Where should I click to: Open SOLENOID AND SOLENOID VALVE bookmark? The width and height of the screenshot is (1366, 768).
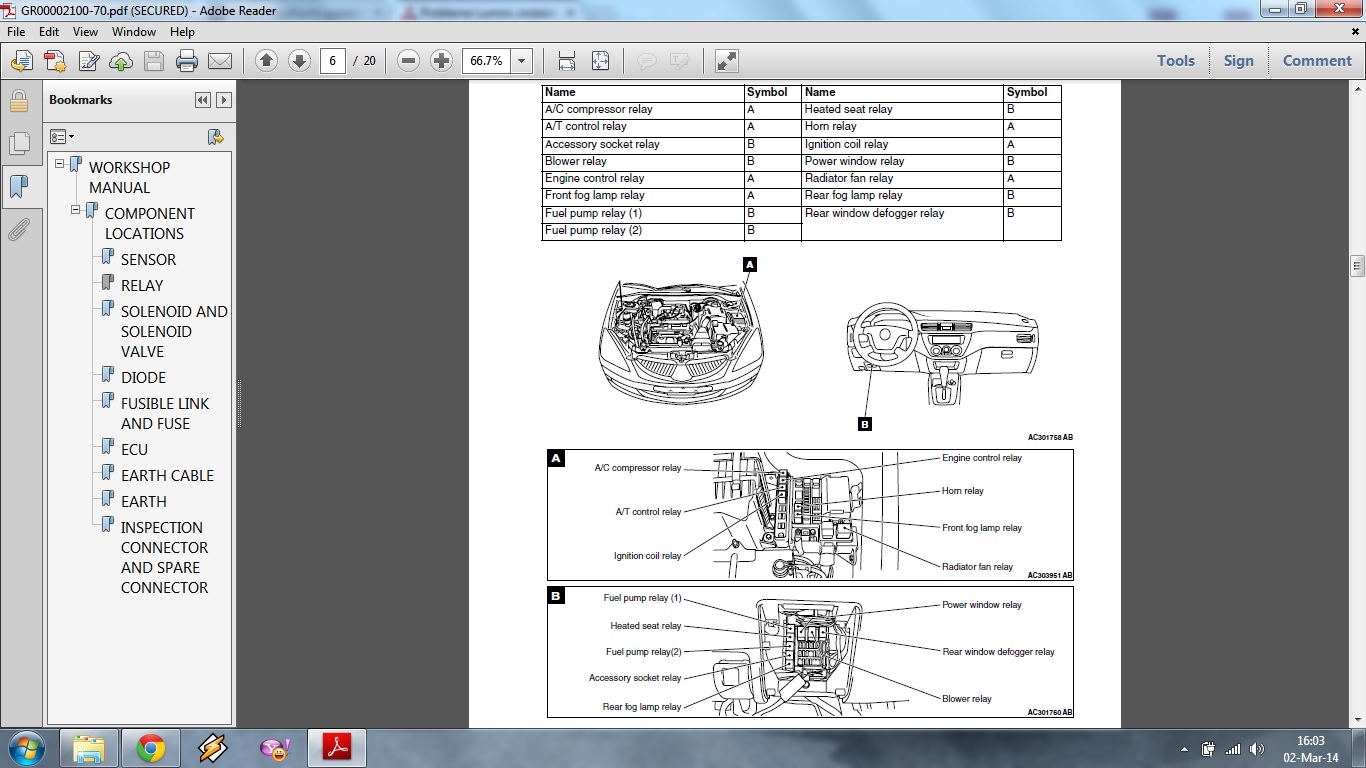tap(174, 331)
